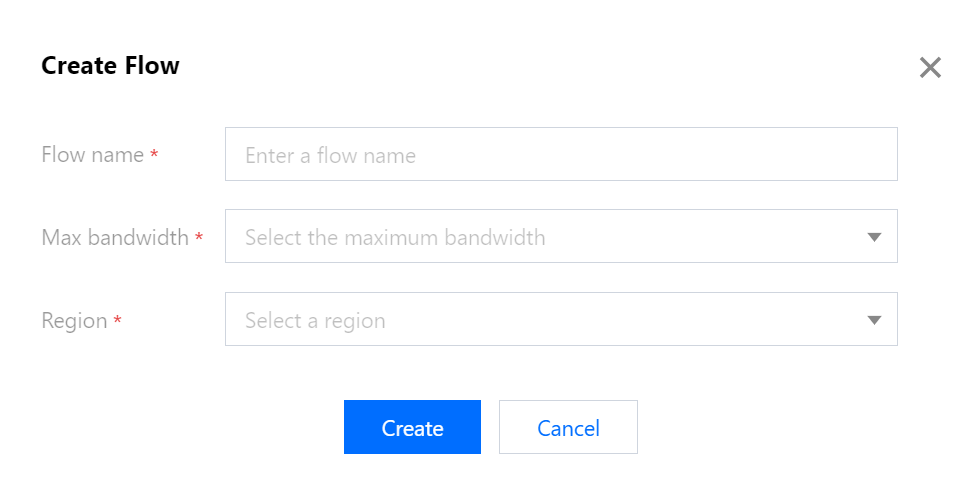Image resolution: width=975 pixels, height=492 pixels.
Task: Click the Max bandwidth label
Action: coord(115,237)
